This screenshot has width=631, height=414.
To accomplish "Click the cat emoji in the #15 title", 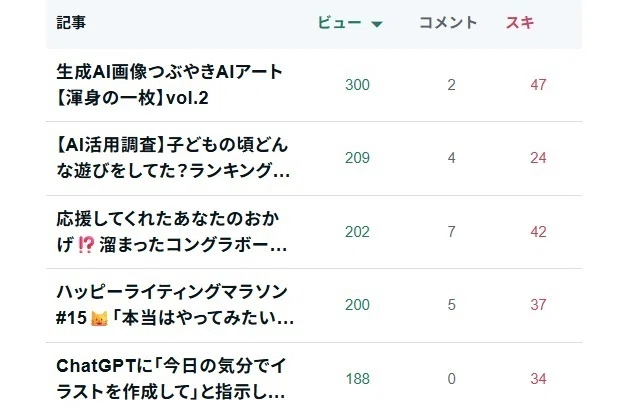I will (99, 319).
